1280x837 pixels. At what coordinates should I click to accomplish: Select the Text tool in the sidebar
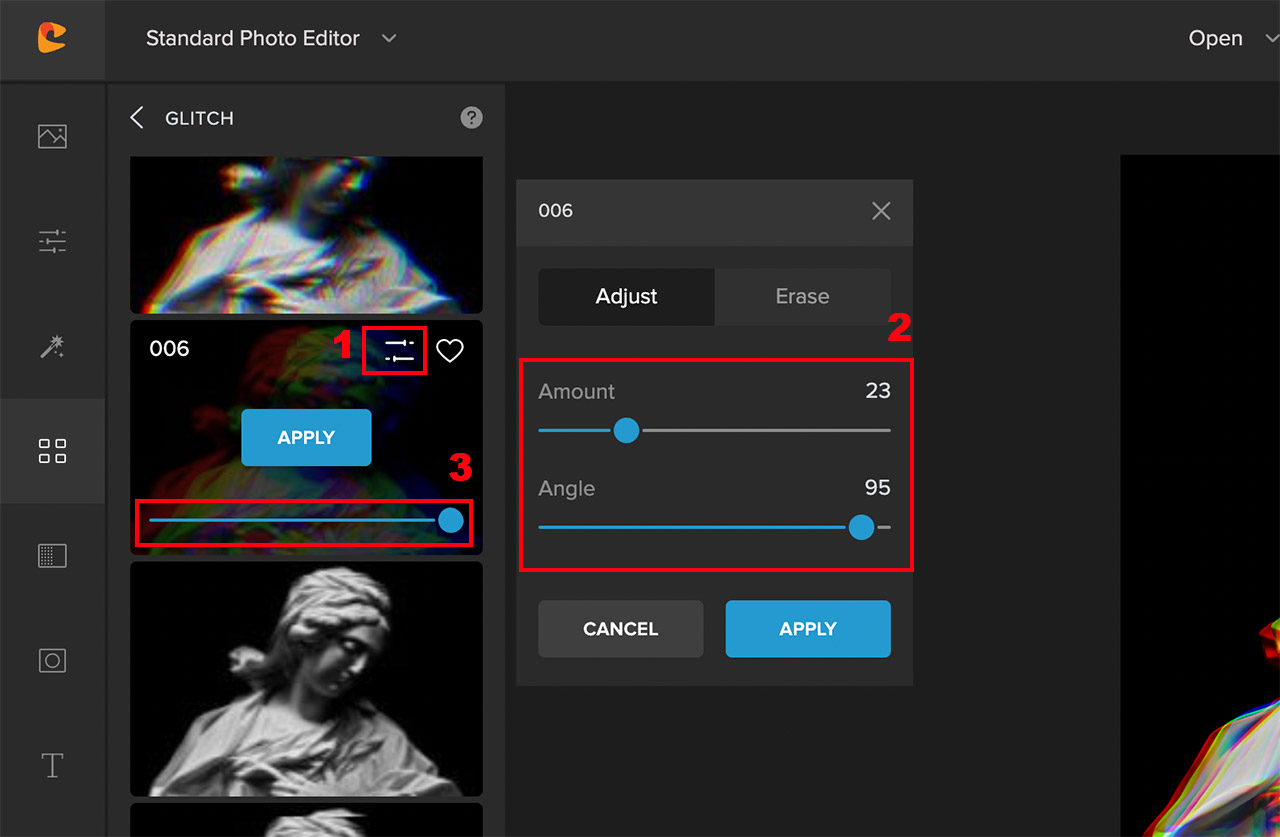click(54, 765)
